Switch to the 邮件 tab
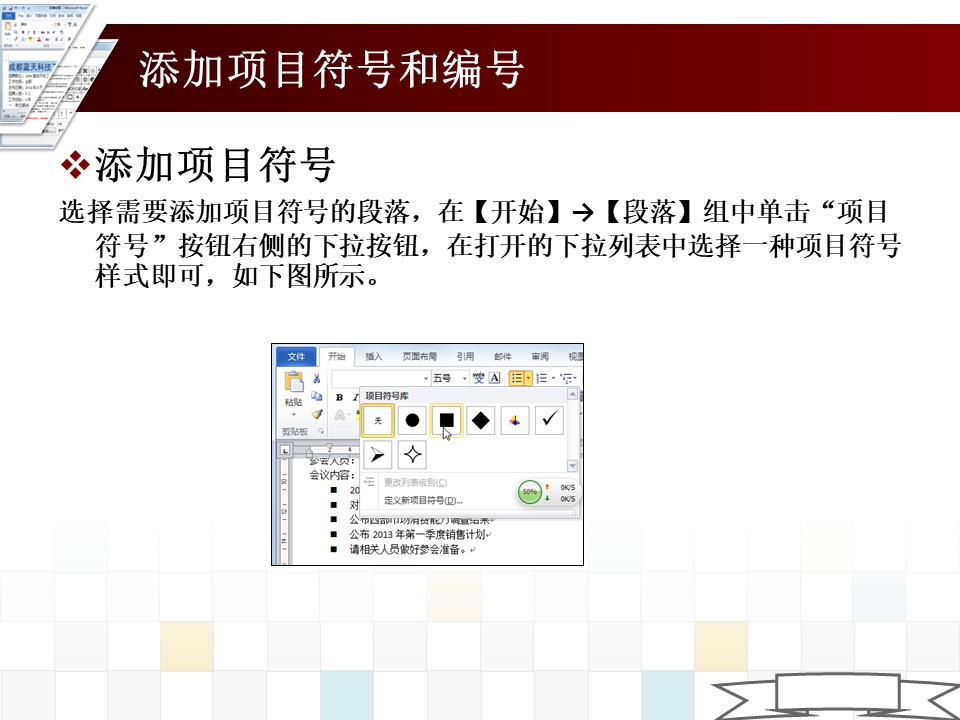 pos(503,356)
